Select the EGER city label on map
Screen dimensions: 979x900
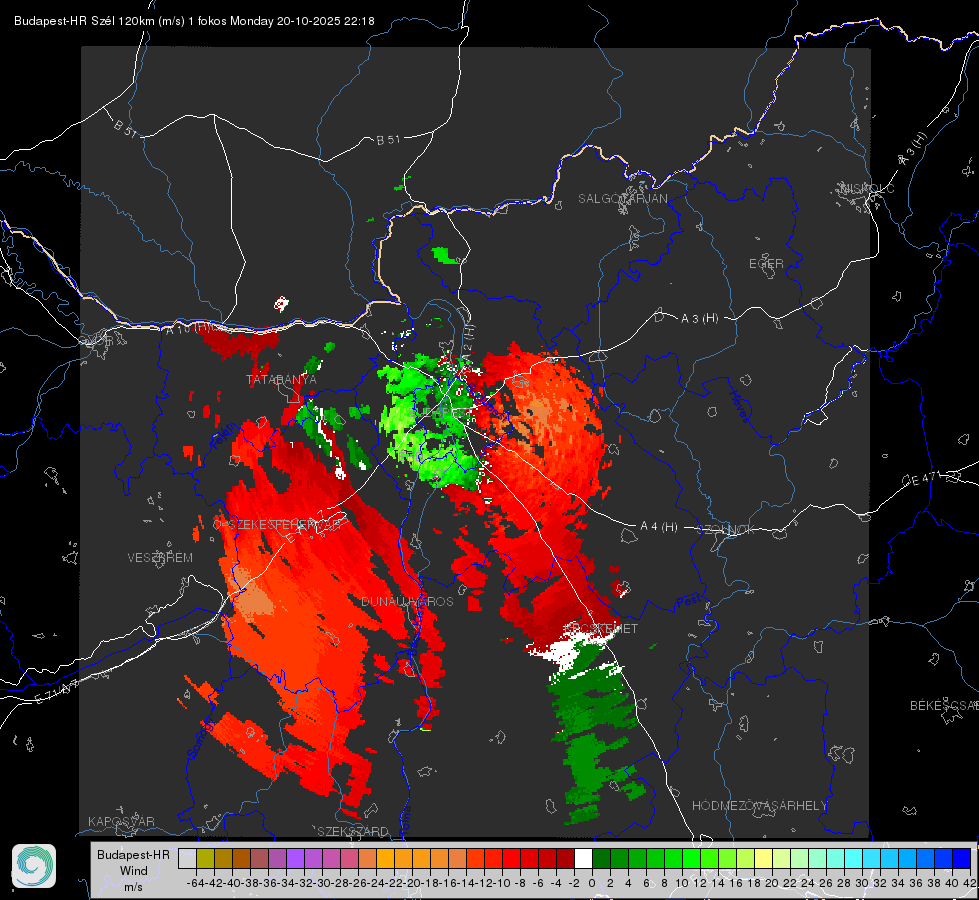766,264
